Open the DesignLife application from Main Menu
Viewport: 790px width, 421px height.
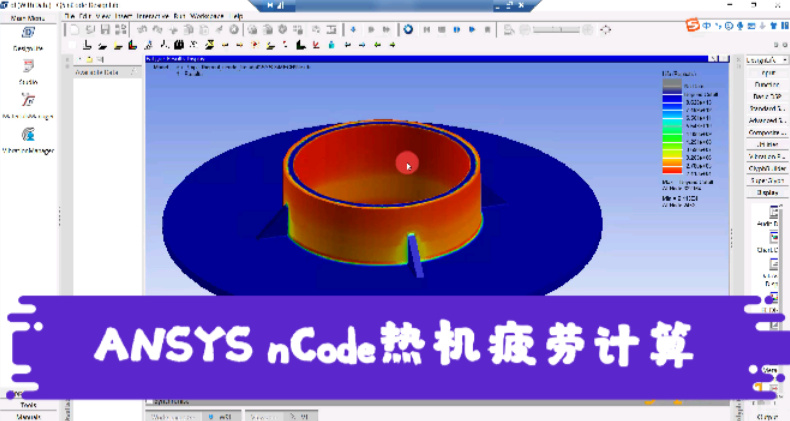(28, 39)
